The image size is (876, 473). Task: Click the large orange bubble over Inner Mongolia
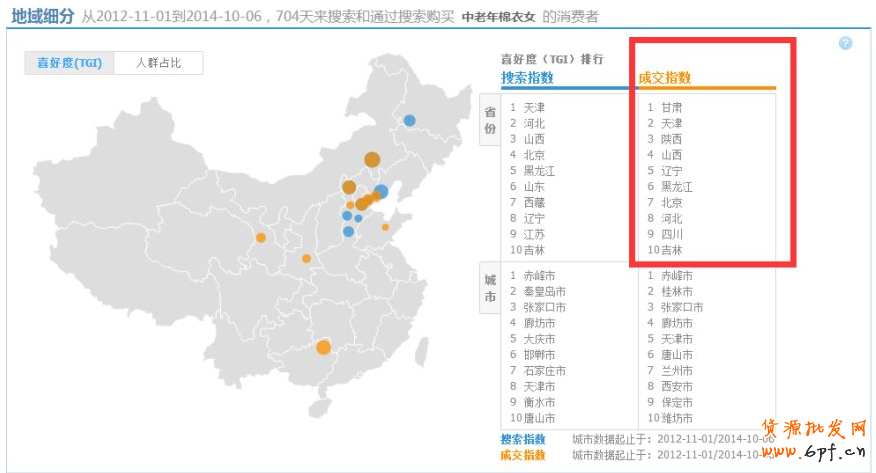click(x=372, y=159)
